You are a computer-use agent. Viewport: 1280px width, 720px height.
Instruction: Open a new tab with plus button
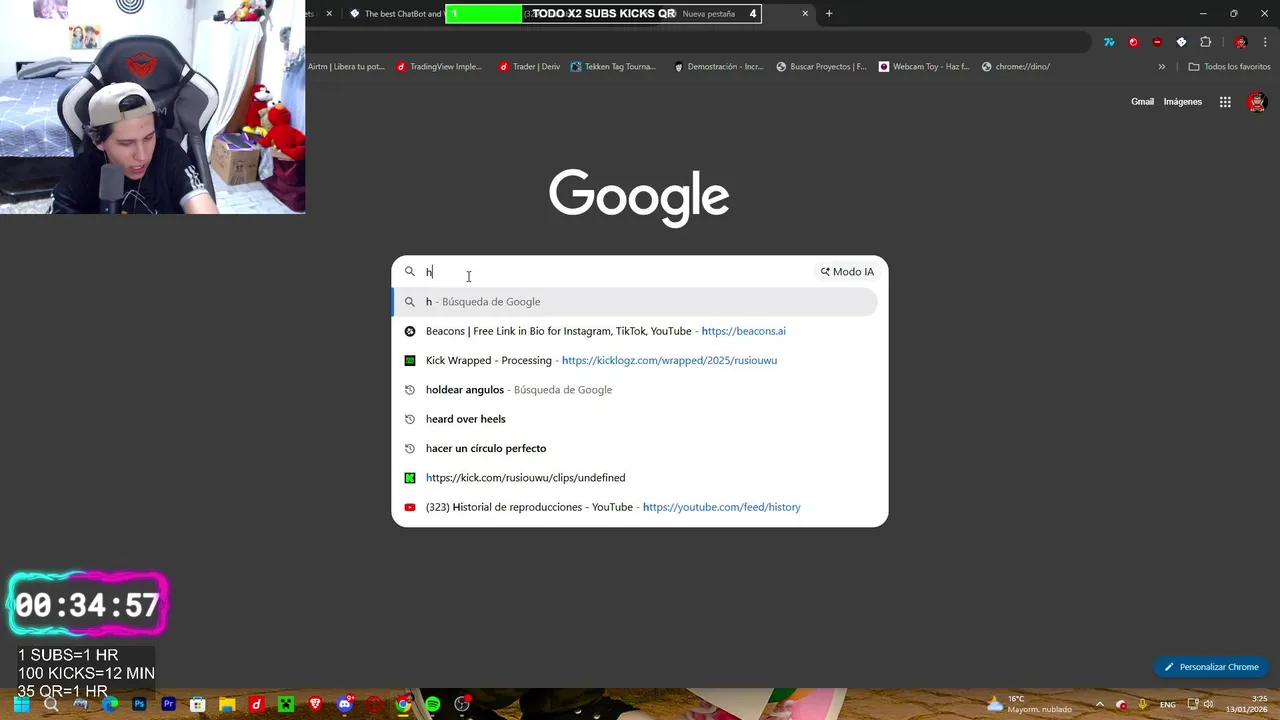(x=829, y=14)
